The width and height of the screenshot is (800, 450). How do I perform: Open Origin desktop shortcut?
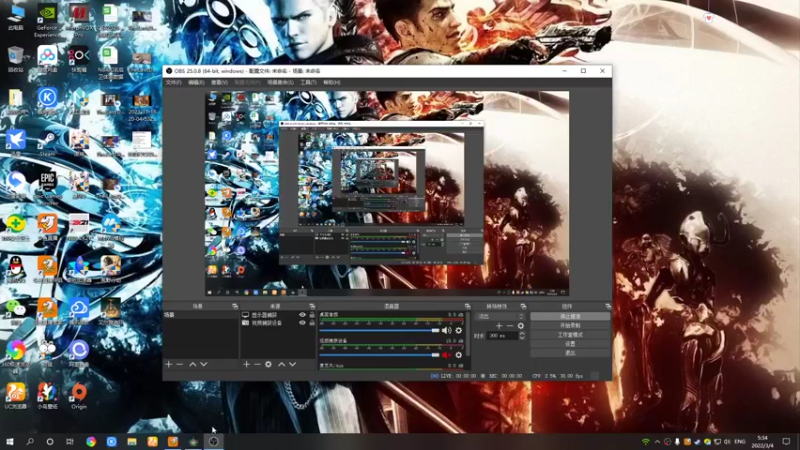point(79,396)
